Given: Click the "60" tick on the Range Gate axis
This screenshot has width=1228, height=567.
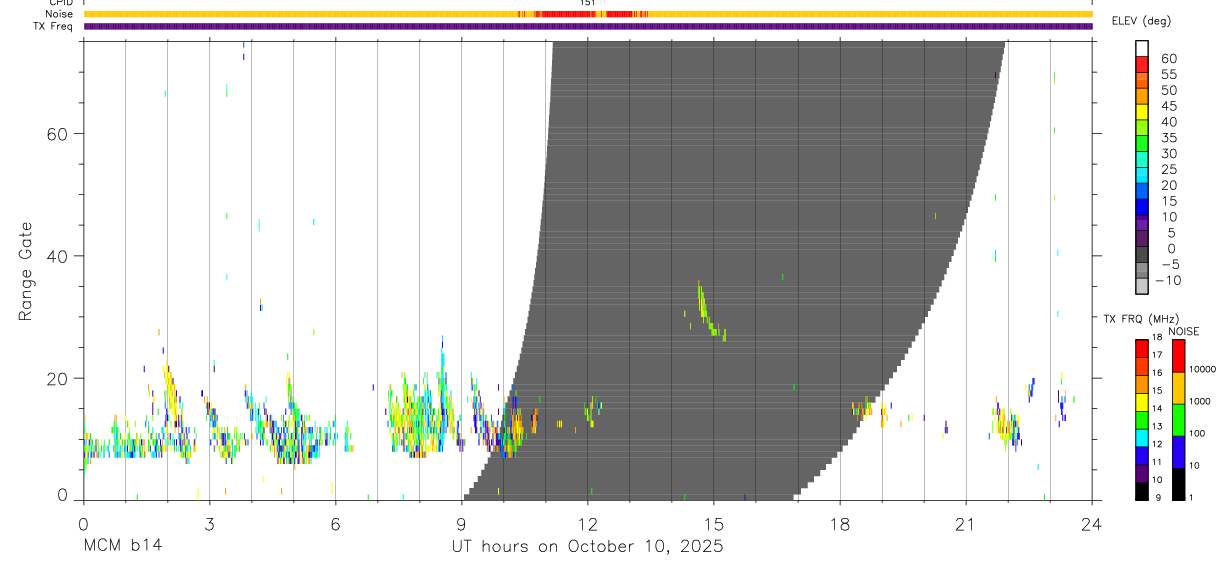Looking at the screenshot, I should pyautogui.click(x=58, y=133).
